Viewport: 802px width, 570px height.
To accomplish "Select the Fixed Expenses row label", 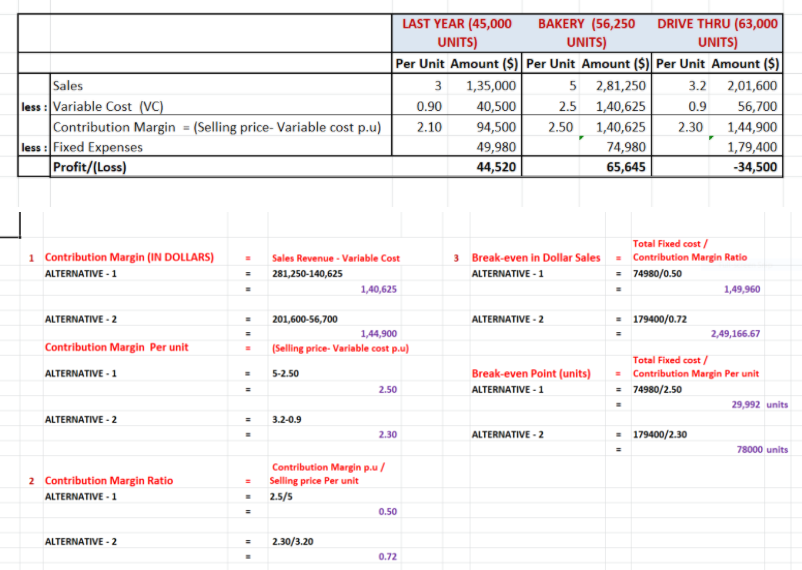I will 98,147.
